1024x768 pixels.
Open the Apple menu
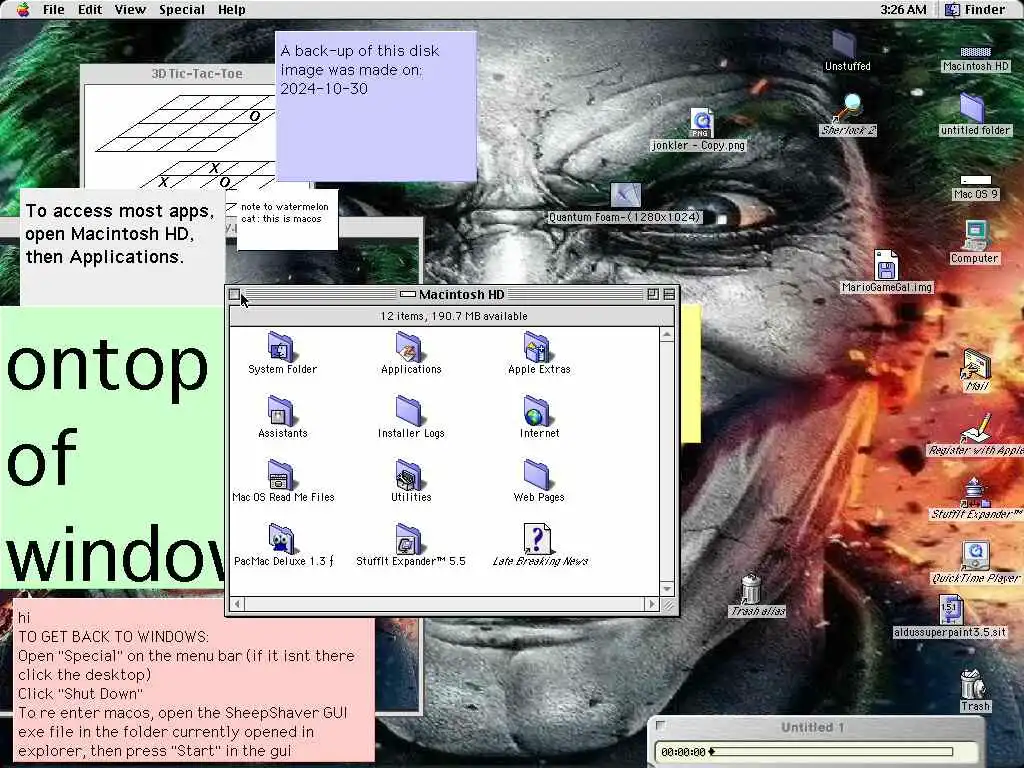click(23, 9)
